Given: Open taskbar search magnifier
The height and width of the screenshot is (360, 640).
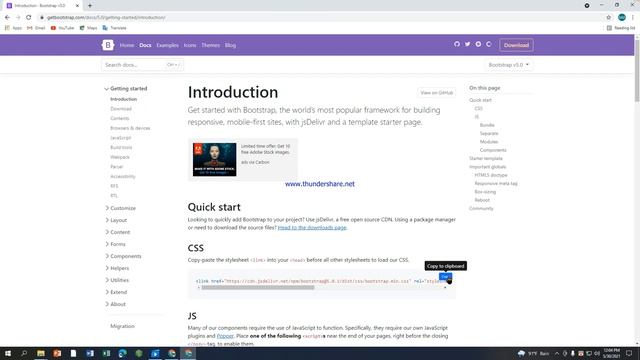Looking at the screenshot, I should [x=24, y=353].
